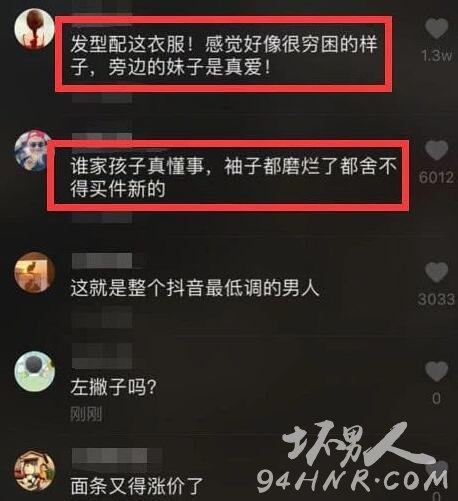Click the 94HNR.COM watermark
458x501 pixels.
pyautogui.click(x=353, y=483)
